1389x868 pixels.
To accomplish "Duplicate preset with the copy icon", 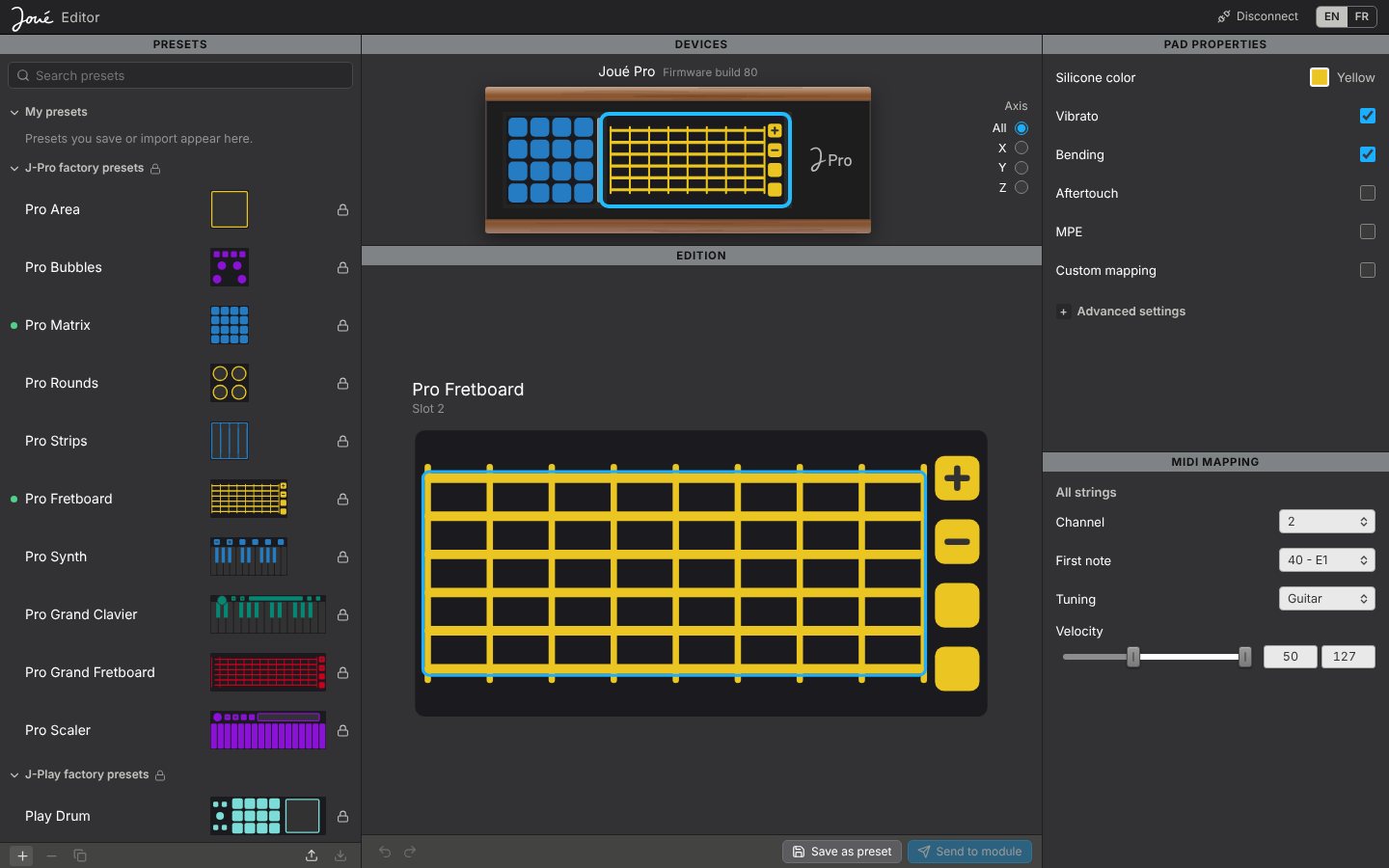I will [80, 855].
